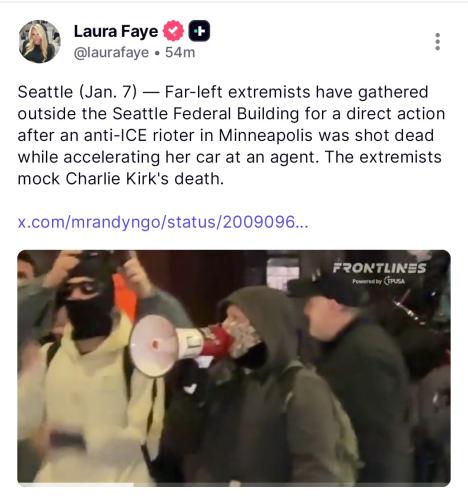Click the video progress bar at bottom

coord(234,484)
